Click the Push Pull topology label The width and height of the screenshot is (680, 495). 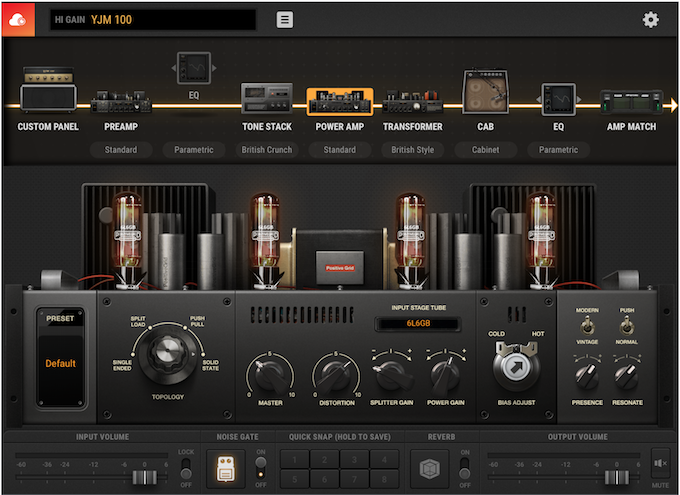(197, 321)
